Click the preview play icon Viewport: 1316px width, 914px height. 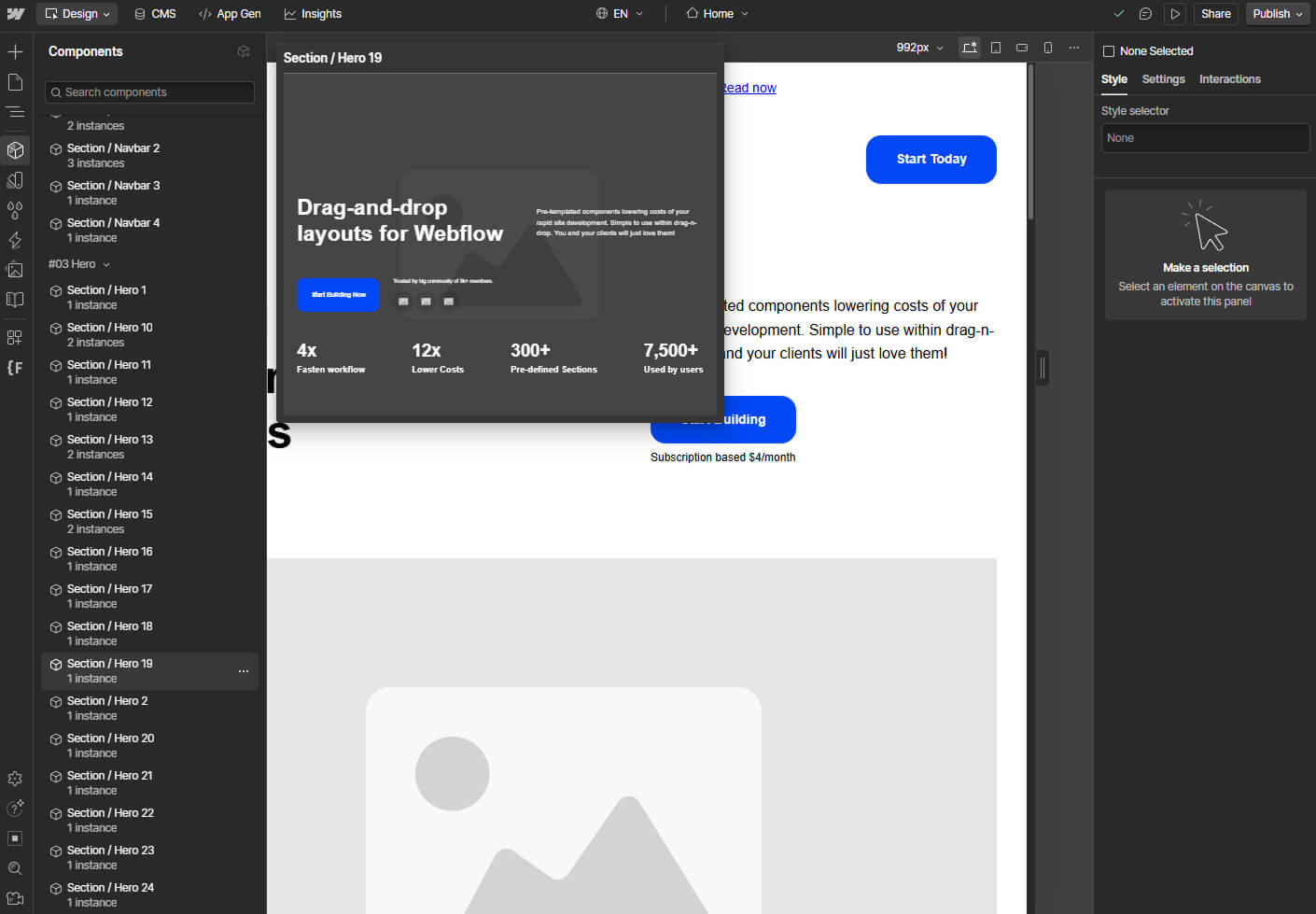coord(1175,14)
